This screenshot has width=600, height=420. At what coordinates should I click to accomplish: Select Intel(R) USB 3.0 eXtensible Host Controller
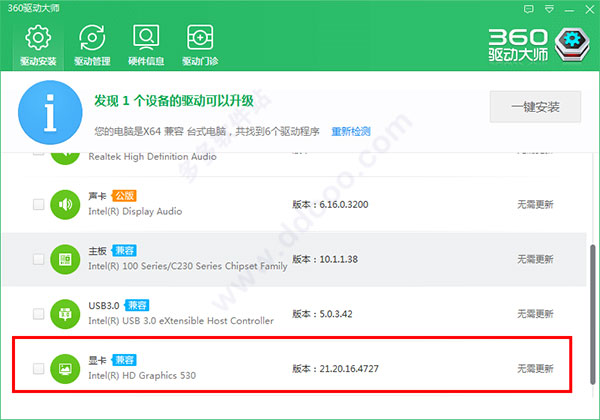[x=181, y=321]
